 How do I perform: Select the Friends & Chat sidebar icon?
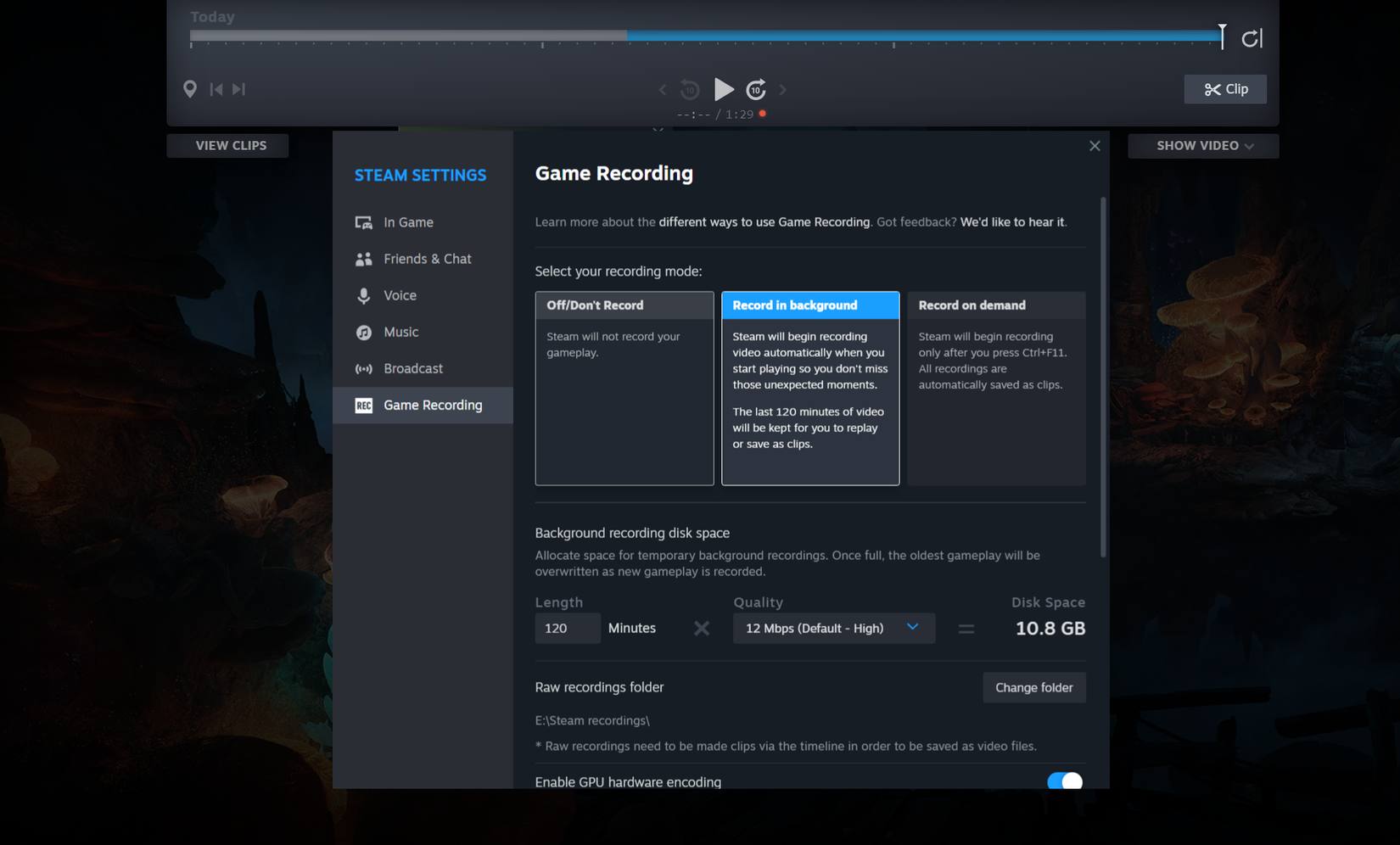364,259
